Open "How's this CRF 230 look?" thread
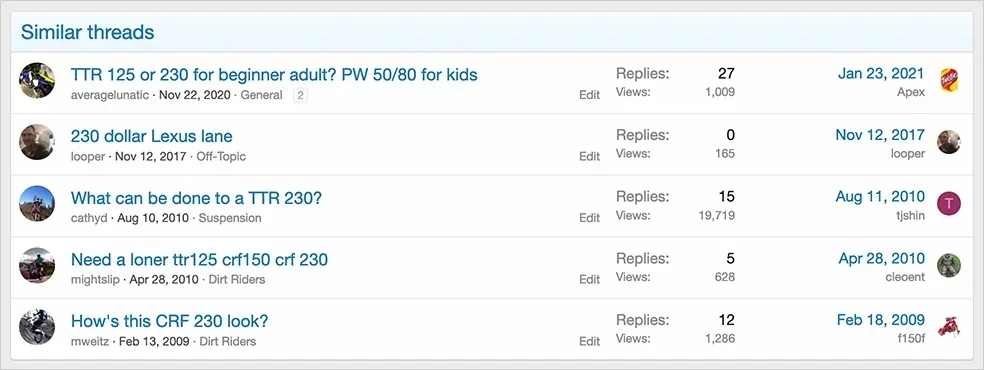The width and height of the screenshot is (984, 370). pos(169,321)
